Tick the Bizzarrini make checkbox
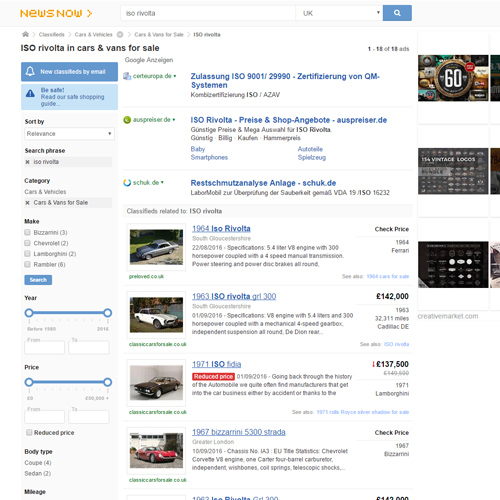The height and width of the screenshot is (500, 500). pyautogui.click(x=27, y=232)
